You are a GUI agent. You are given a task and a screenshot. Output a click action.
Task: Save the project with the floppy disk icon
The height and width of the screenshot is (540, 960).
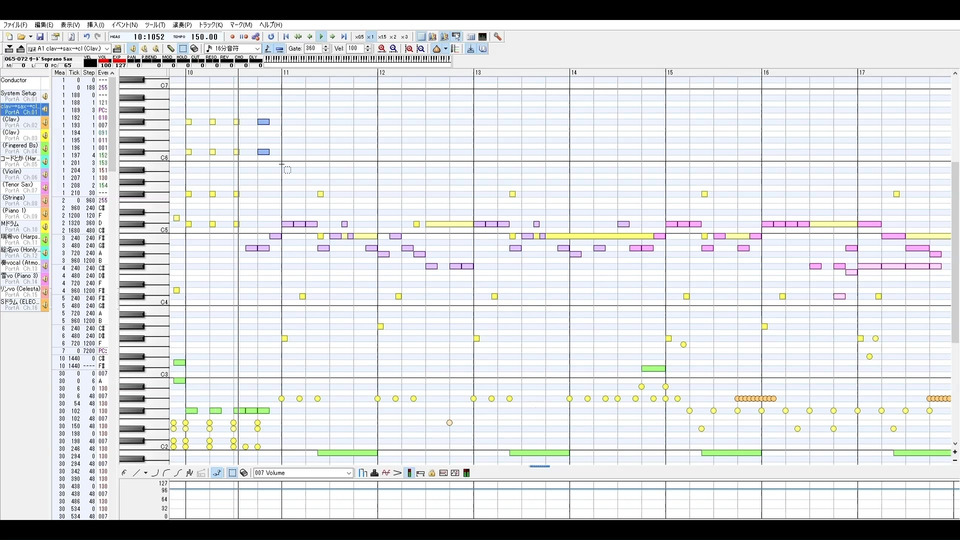(40, 37)
